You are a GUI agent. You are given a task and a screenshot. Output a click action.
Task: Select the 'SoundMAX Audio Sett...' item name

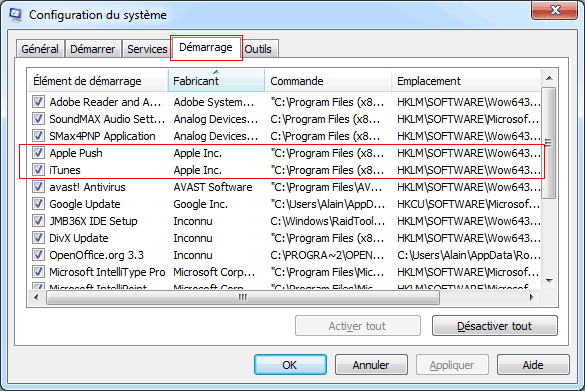click(x=107, y=119)
